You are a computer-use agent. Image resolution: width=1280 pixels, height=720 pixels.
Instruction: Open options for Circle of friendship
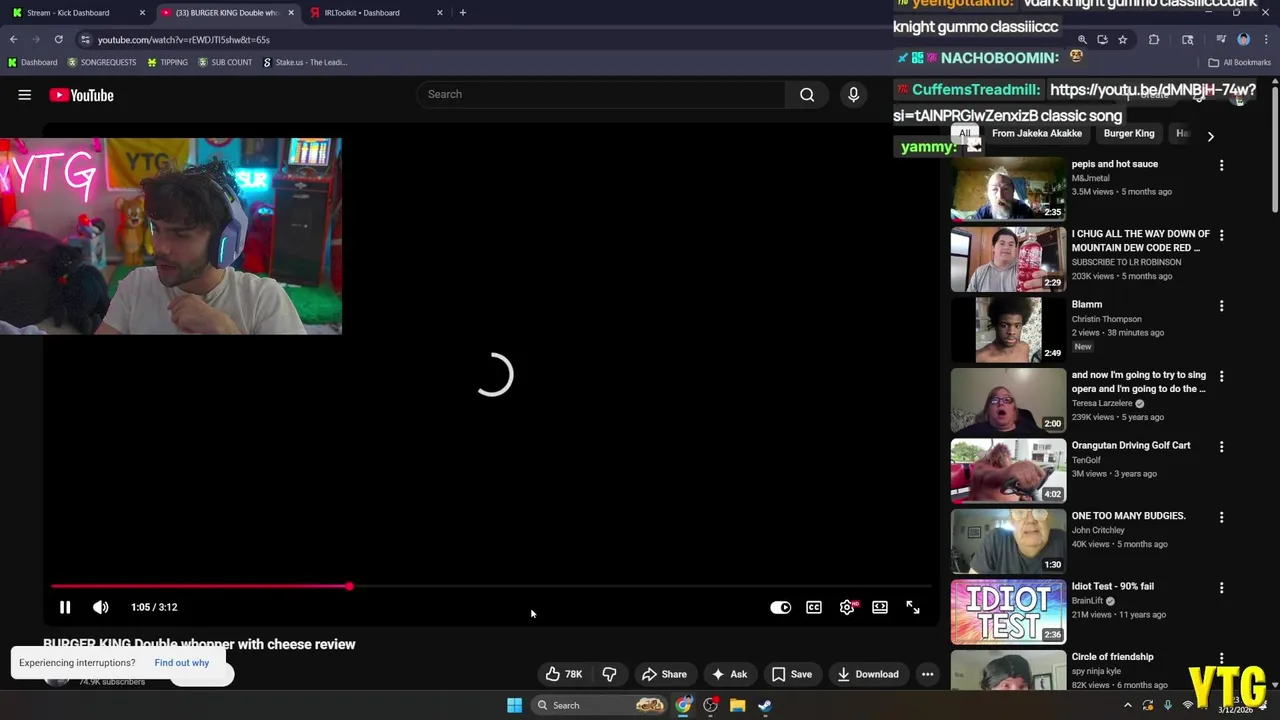pyautogui.click(x=1221, y=658)
